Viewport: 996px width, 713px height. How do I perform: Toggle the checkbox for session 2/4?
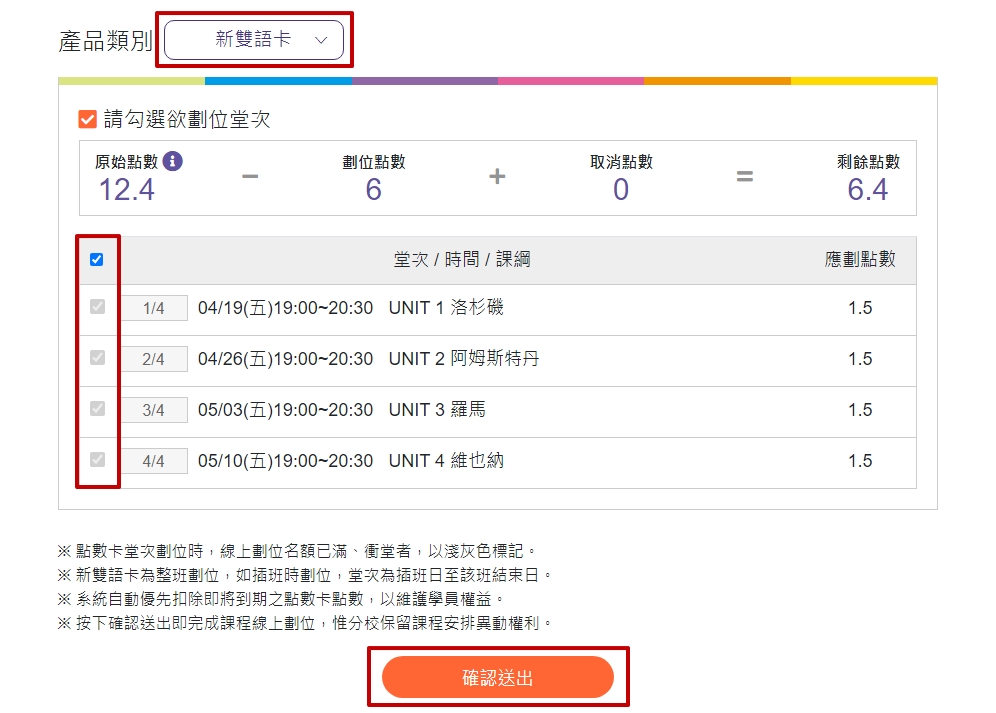click(97, 358)
